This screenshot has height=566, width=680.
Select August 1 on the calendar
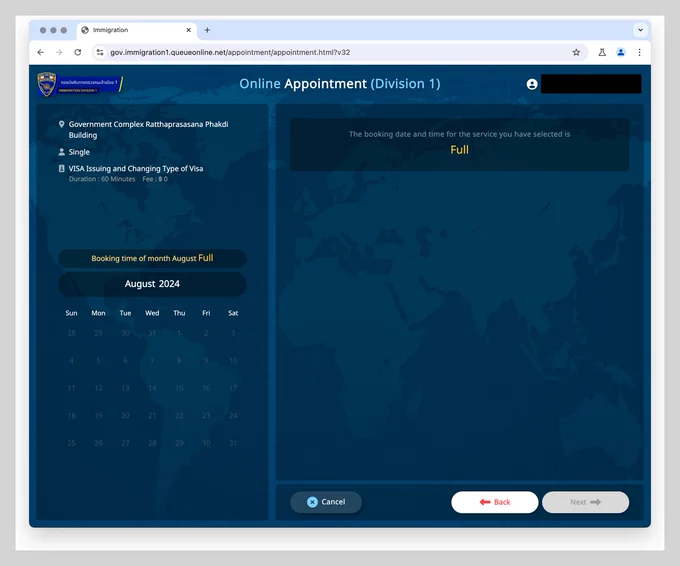(x=179, y=333)
